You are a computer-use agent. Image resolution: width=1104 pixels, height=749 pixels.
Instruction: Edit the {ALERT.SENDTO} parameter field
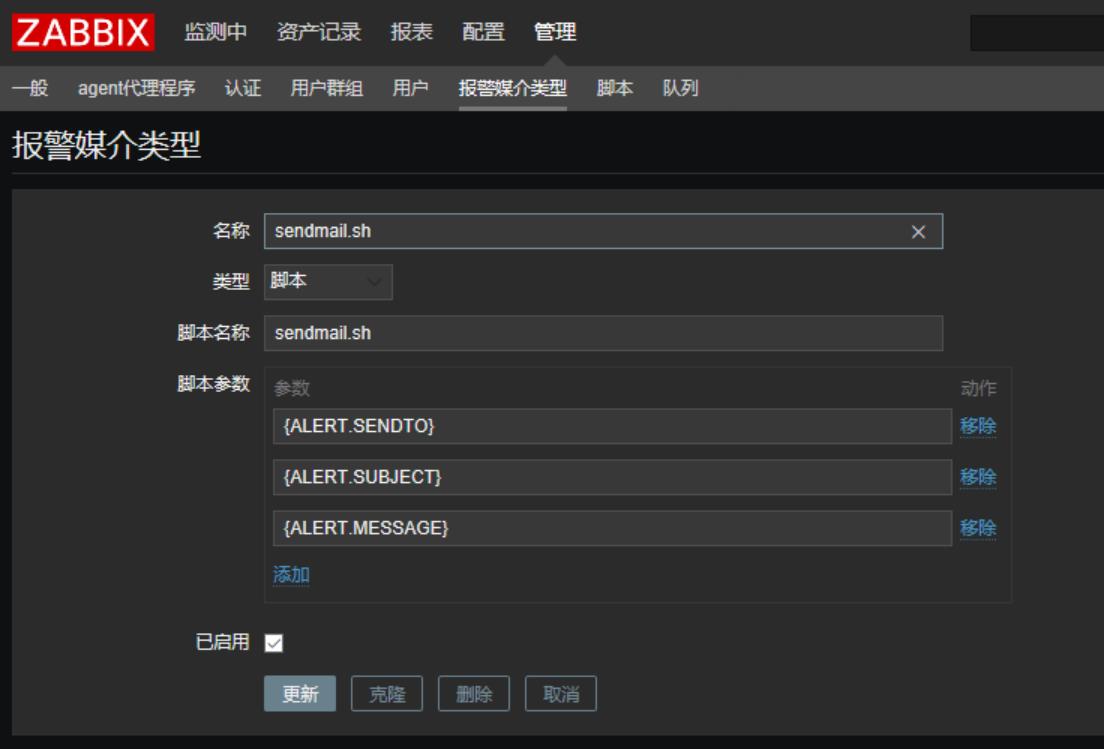pos(613,426)
